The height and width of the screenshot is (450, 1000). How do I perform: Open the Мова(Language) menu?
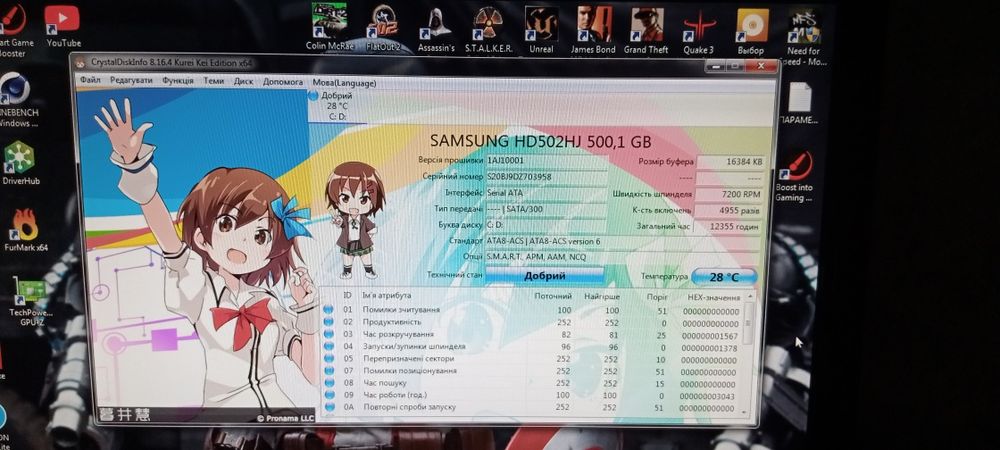click(x=344, y=83)
